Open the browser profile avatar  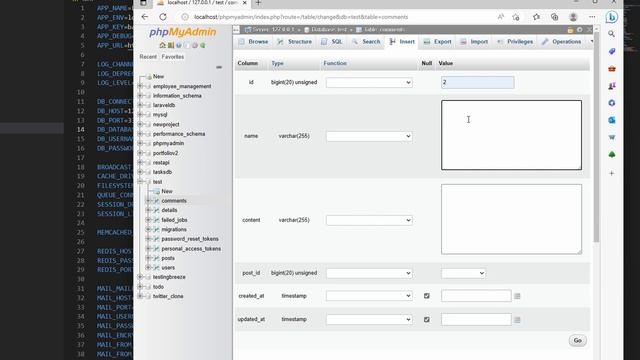pos(573,17)
